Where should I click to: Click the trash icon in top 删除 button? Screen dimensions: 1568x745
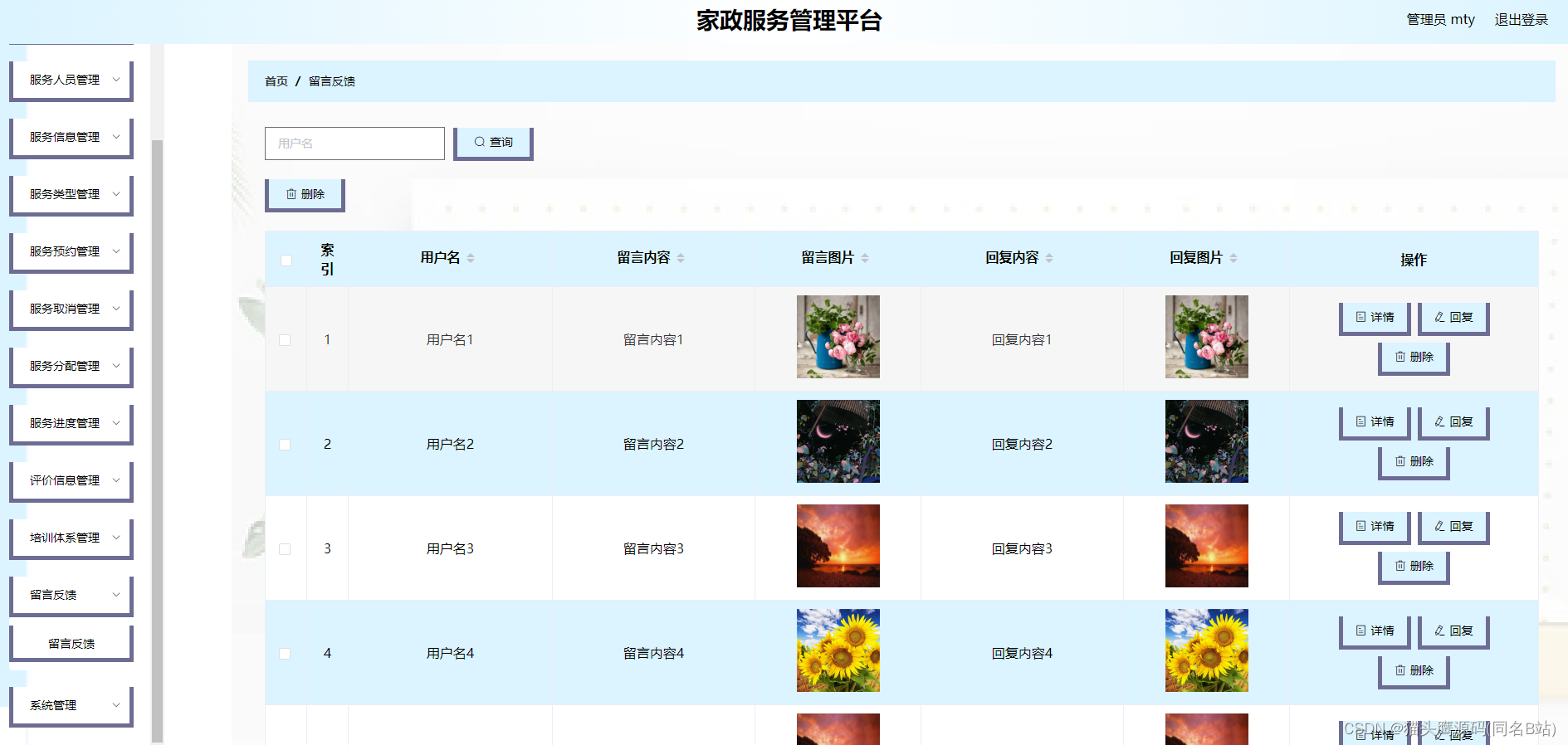tap(291, 194)
